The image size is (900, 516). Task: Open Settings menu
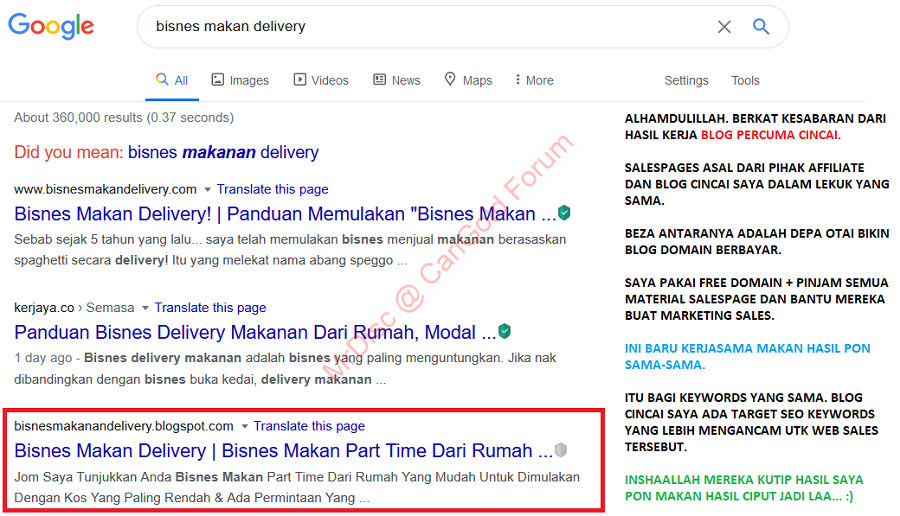coord(686,80)
